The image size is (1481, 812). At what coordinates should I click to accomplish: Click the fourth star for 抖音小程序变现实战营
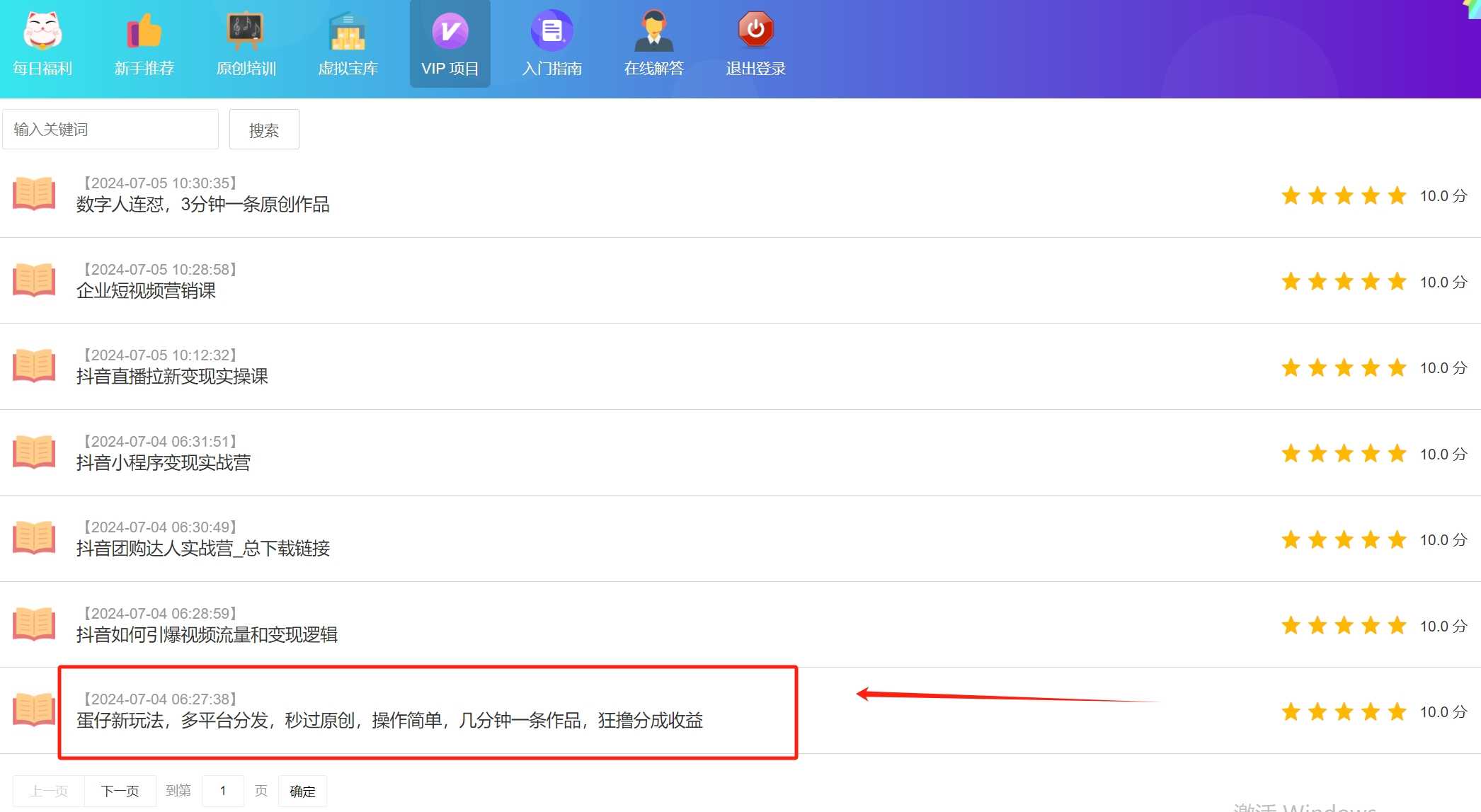[x=1371, y=453]
